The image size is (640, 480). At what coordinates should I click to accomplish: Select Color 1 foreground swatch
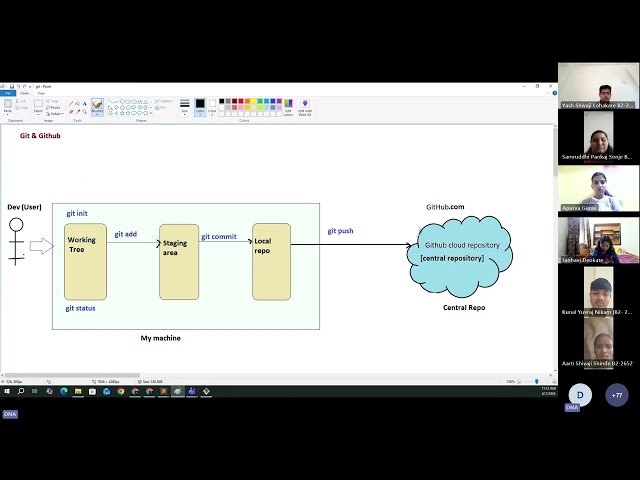[200, 107]
